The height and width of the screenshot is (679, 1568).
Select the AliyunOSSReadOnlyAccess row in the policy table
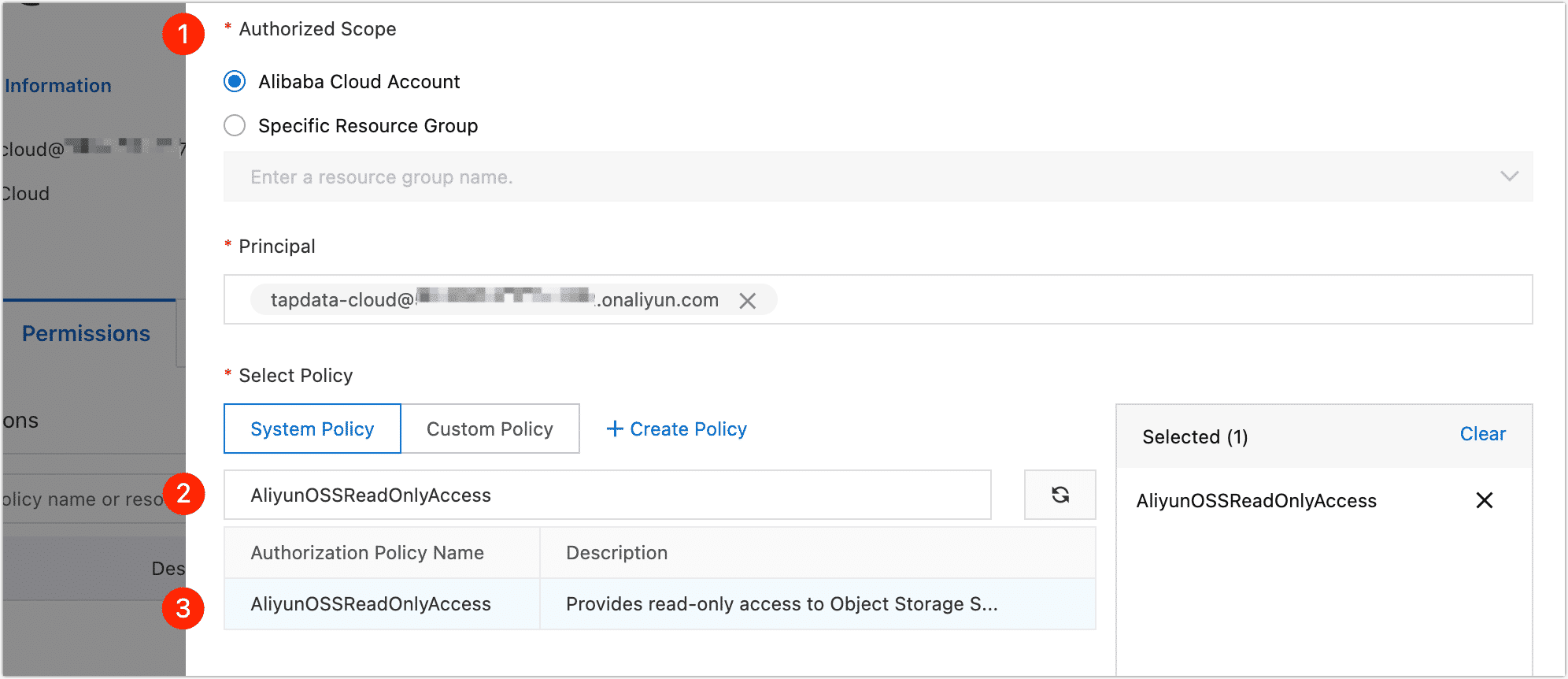pos(371,604)
